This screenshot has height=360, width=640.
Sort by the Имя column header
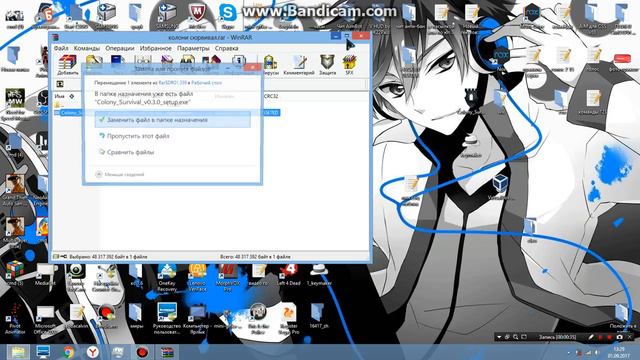60,96
